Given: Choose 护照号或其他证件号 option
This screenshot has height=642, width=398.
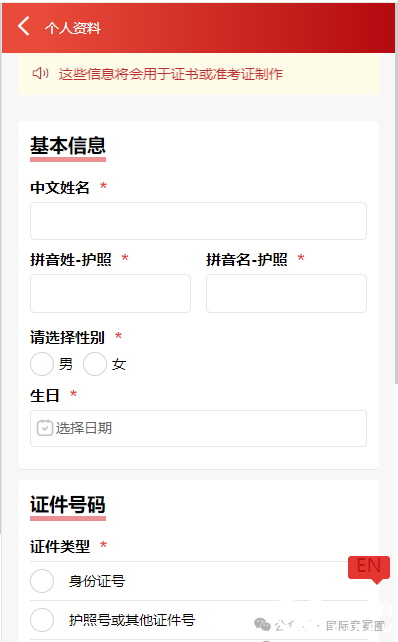Looking at the screenshot, I should 42,620.
